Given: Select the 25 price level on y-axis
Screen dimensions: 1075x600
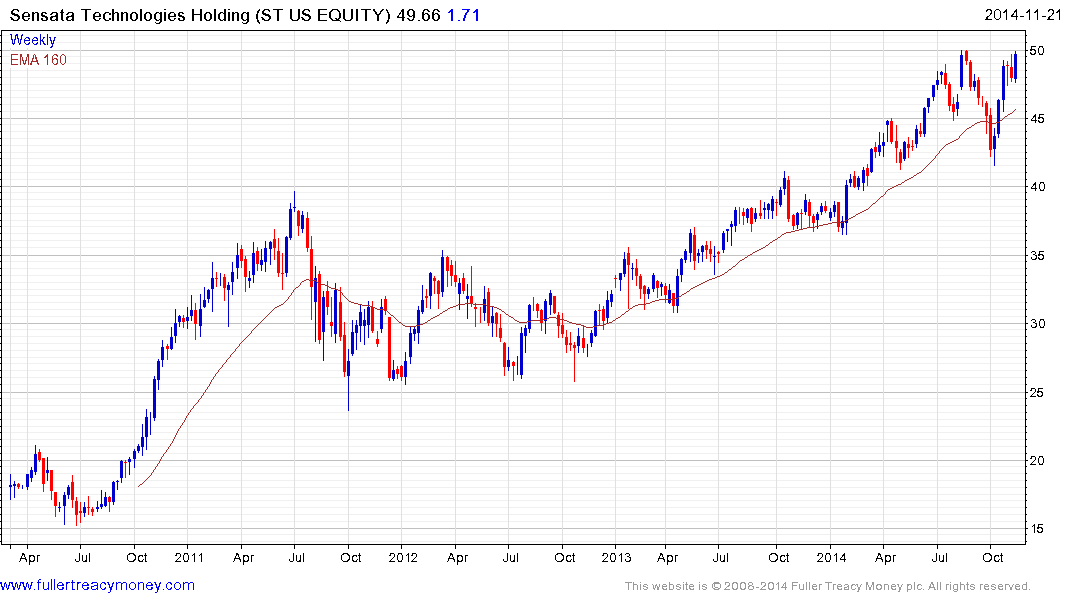Looking at the screenshot, I should point(1038,392).
